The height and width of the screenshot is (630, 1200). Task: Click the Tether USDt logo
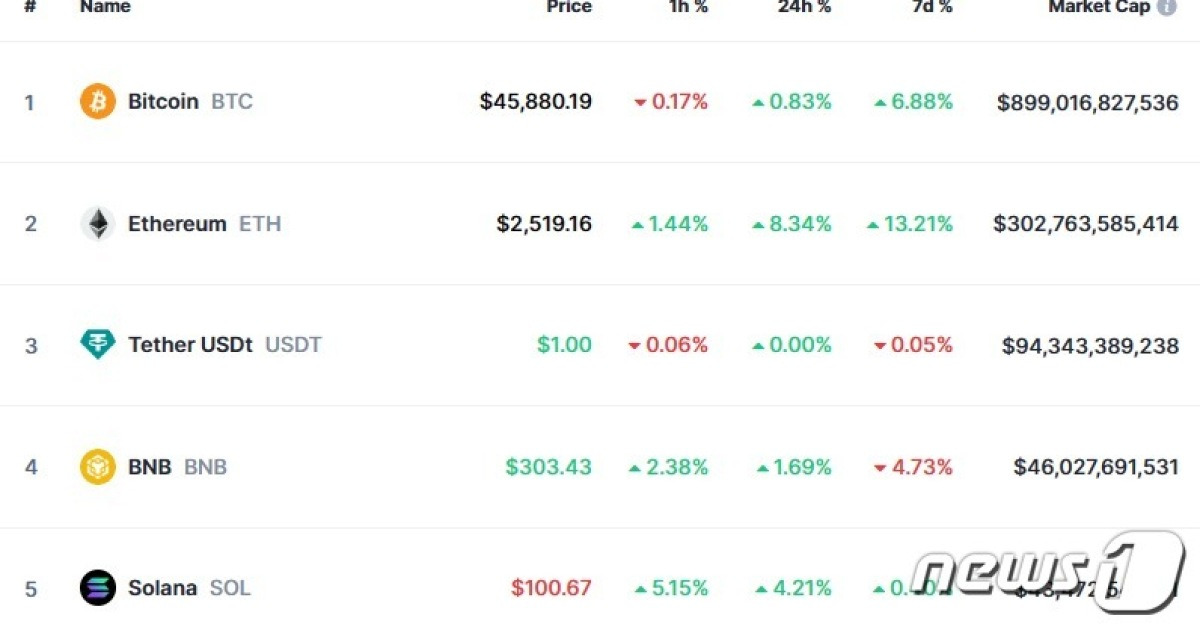pos(97,345)
